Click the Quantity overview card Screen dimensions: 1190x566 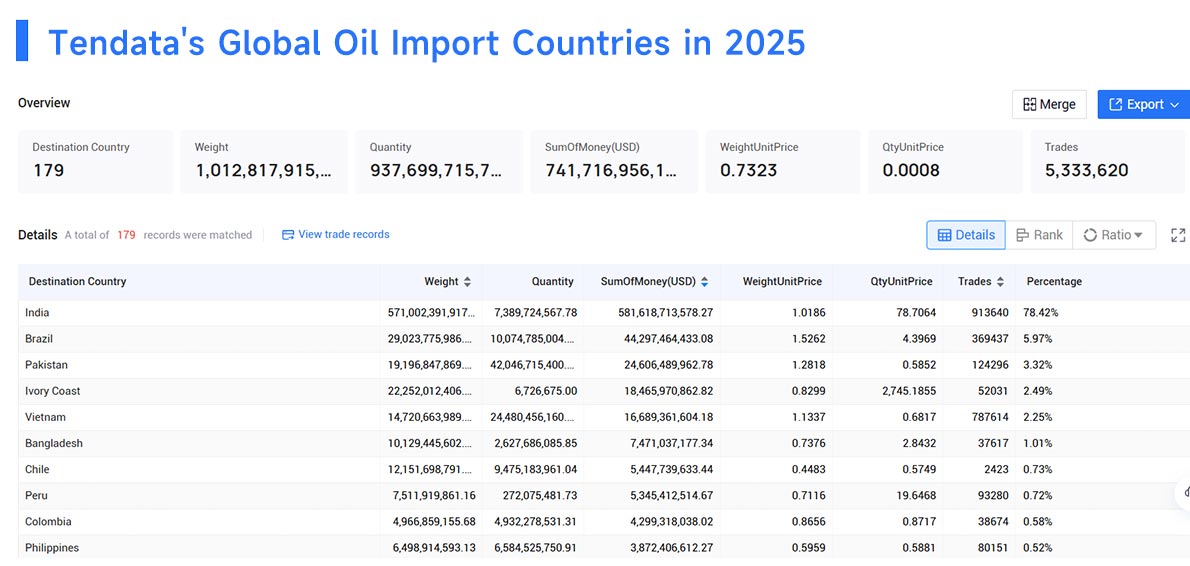439,161
